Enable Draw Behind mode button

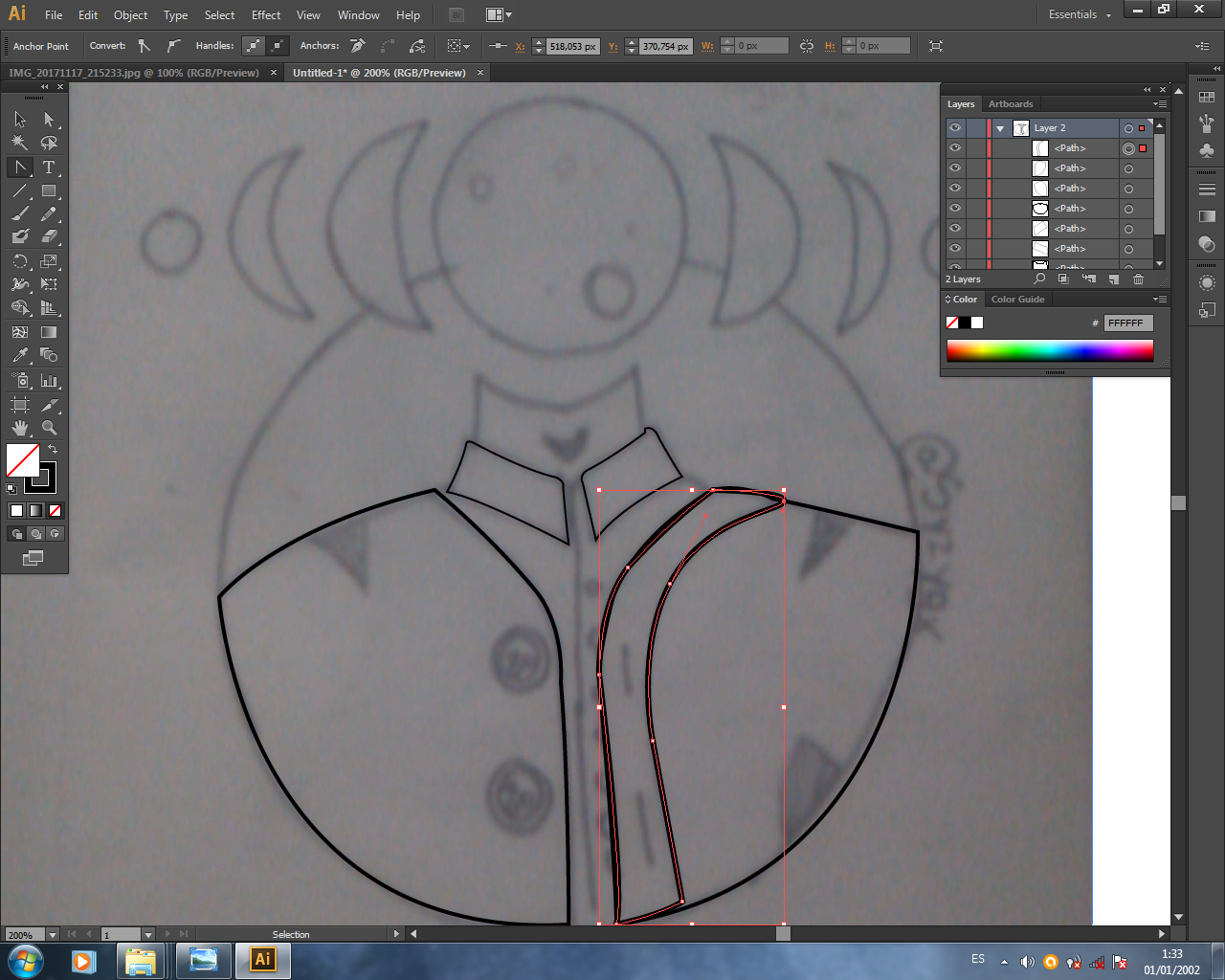tap(35, 534)
